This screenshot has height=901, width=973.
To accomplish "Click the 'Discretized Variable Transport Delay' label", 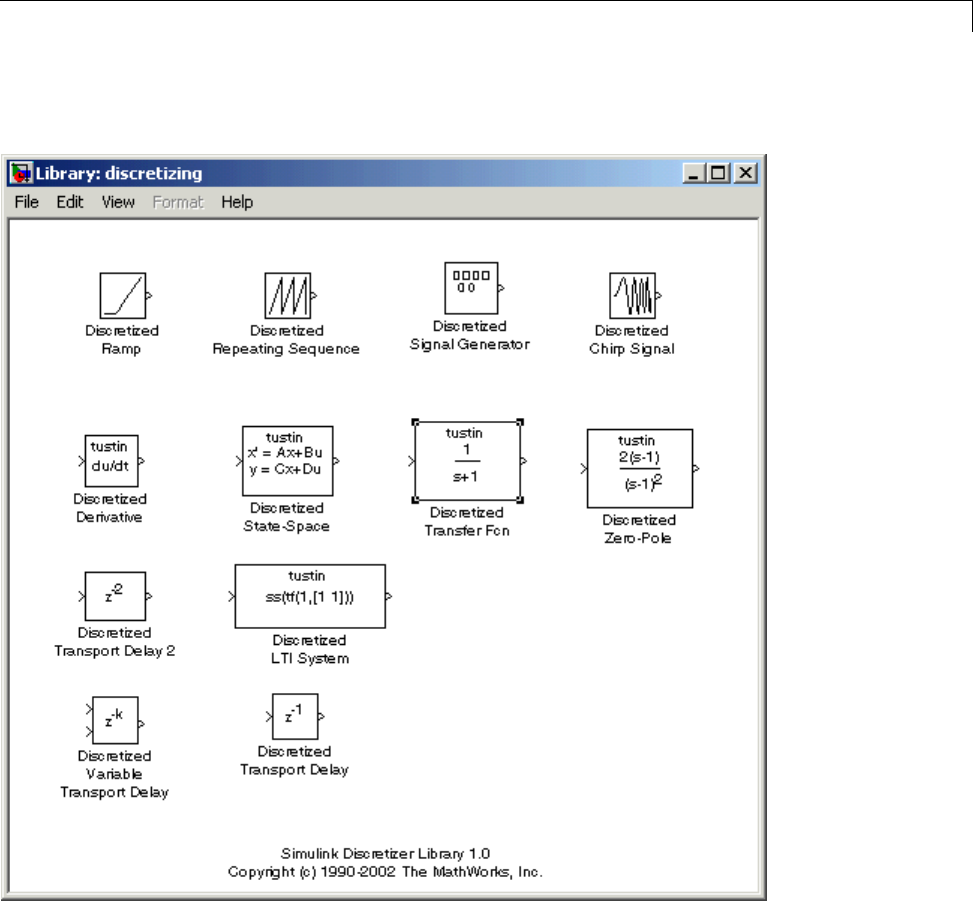I will [114, 774].
